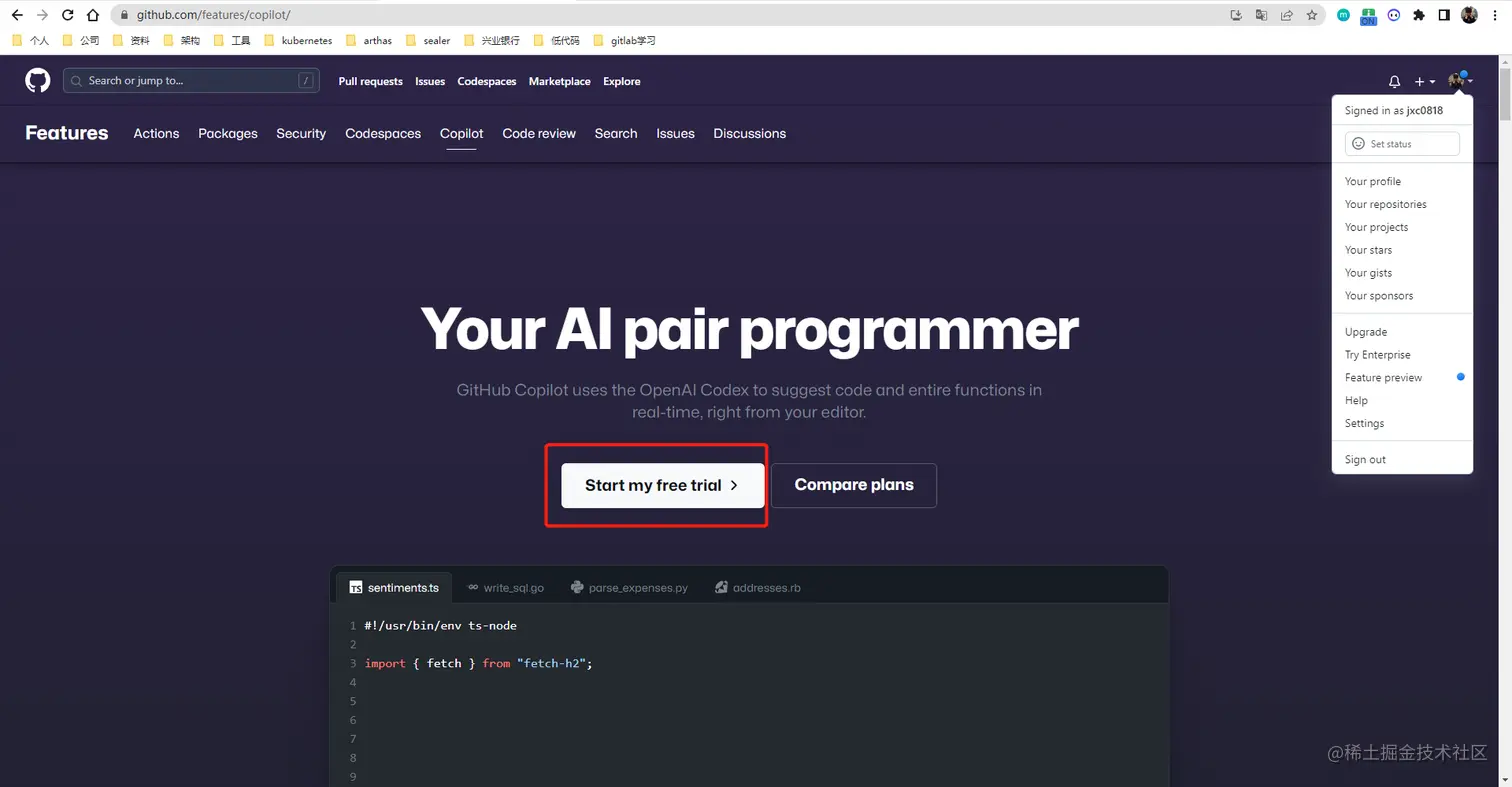Screen dimensions: 1512x787
Task: Click the lock icon in address bar
Action: click(123, 15)
